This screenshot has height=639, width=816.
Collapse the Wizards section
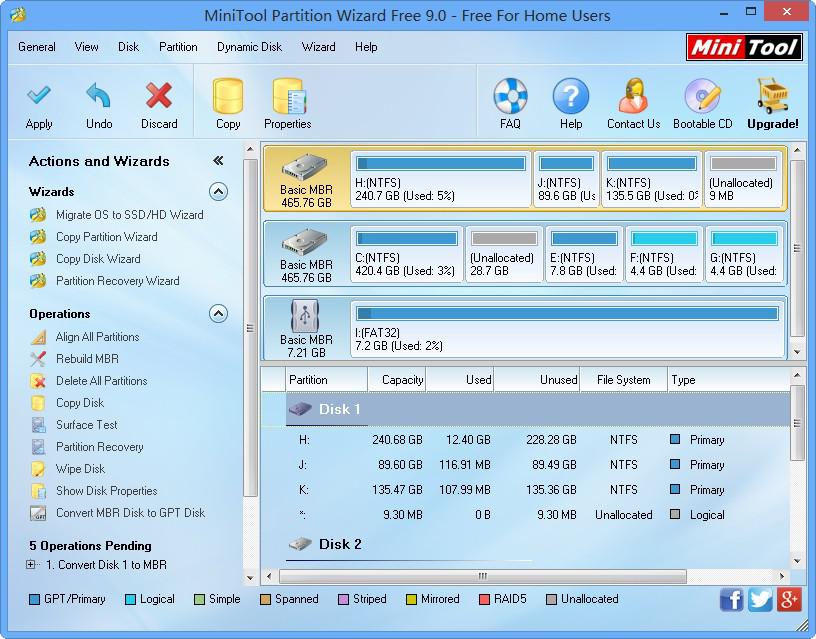coord(218,191)
